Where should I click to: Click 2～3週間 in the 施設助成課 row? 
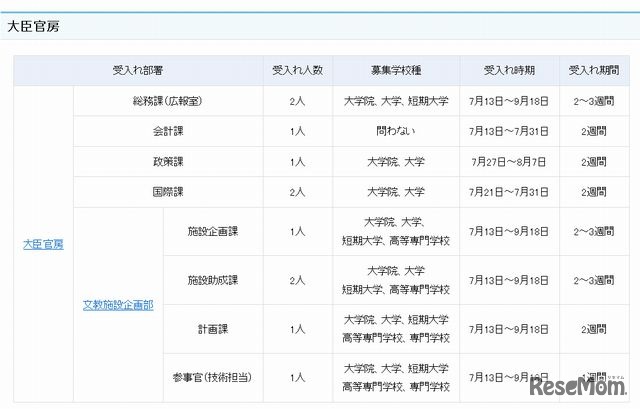[594, 280]
